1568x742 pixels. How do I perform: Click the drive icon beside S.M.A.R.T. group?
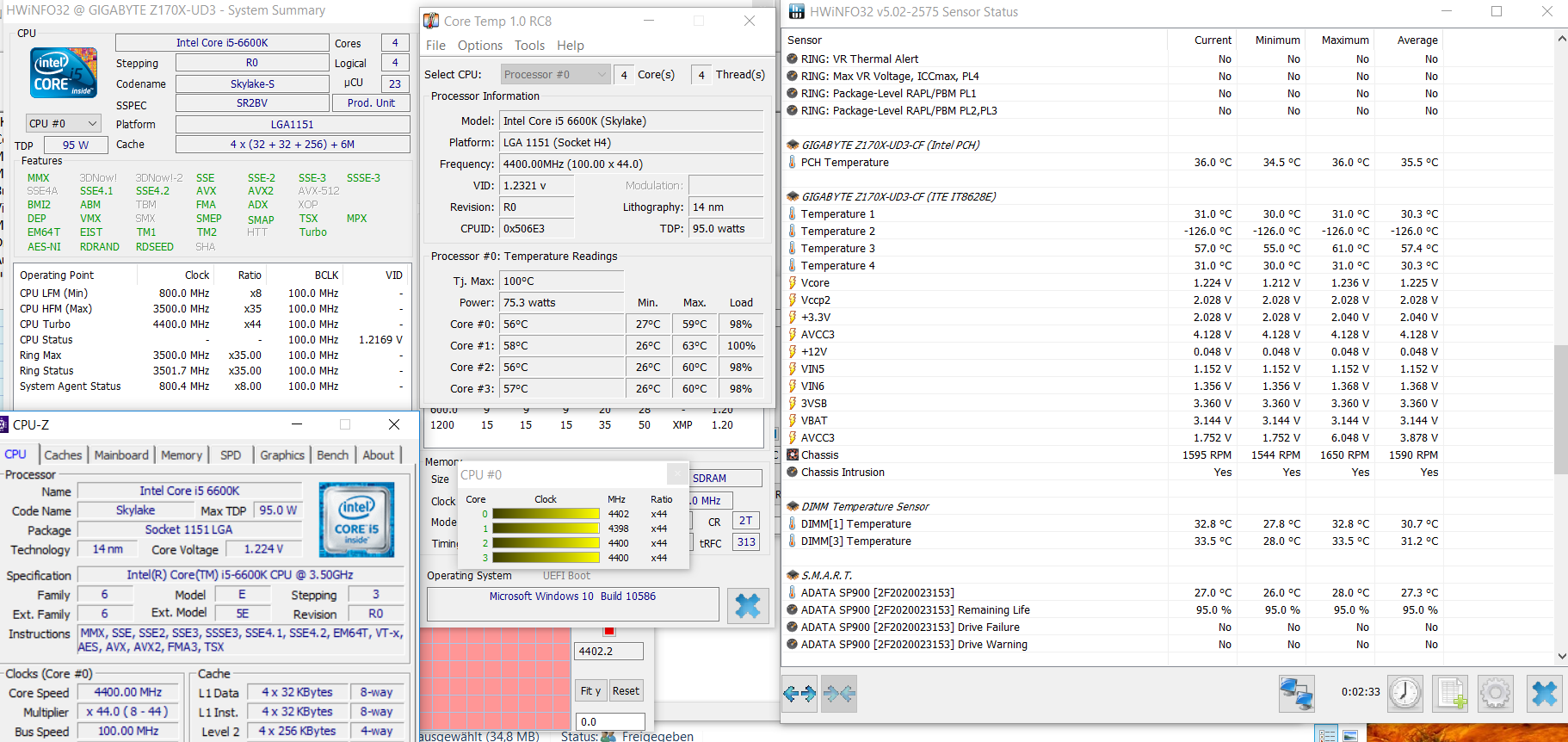793,575
